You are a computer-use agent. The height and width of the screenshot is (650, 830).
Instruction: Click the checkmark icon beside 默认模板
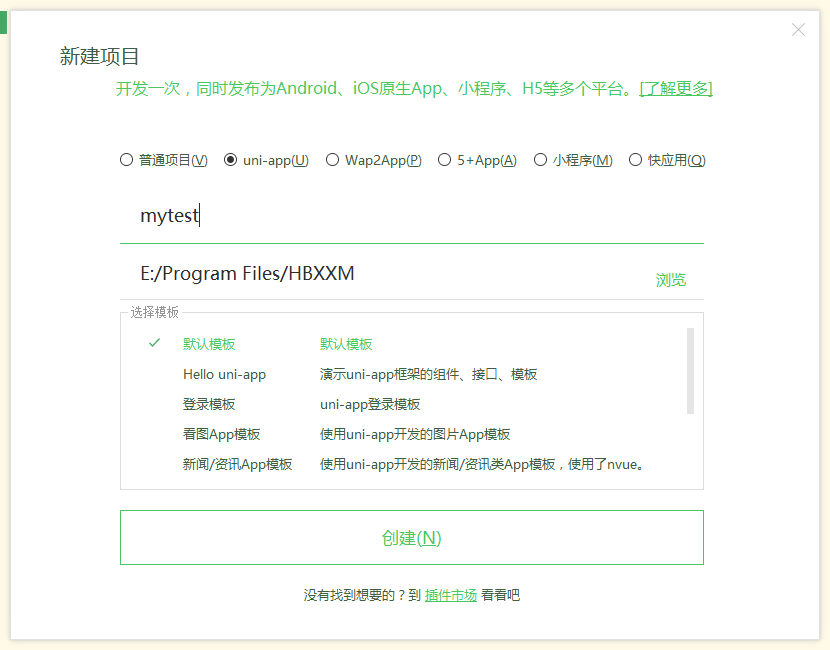click(155, 343)
